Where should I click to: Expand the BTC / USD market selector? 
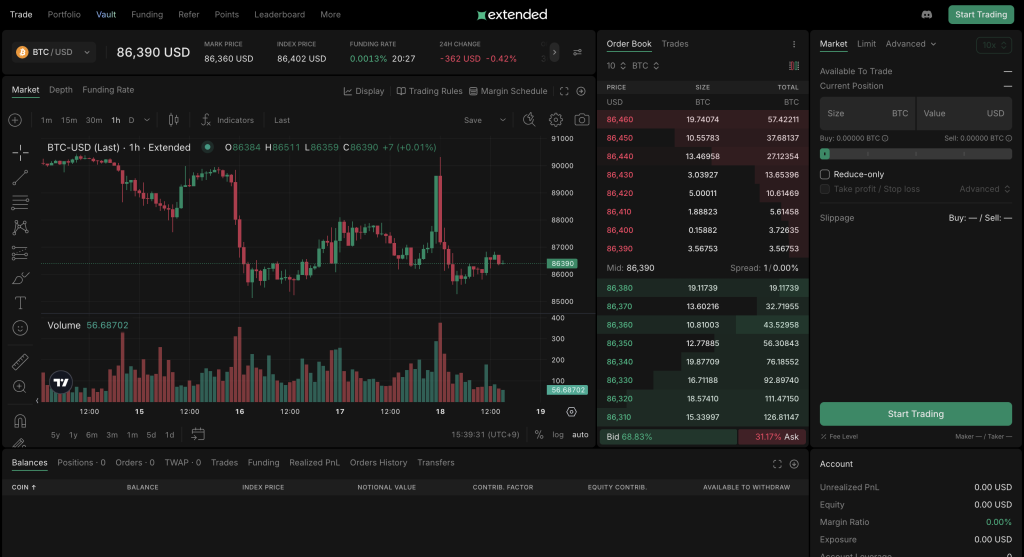(x=55, y=52)
